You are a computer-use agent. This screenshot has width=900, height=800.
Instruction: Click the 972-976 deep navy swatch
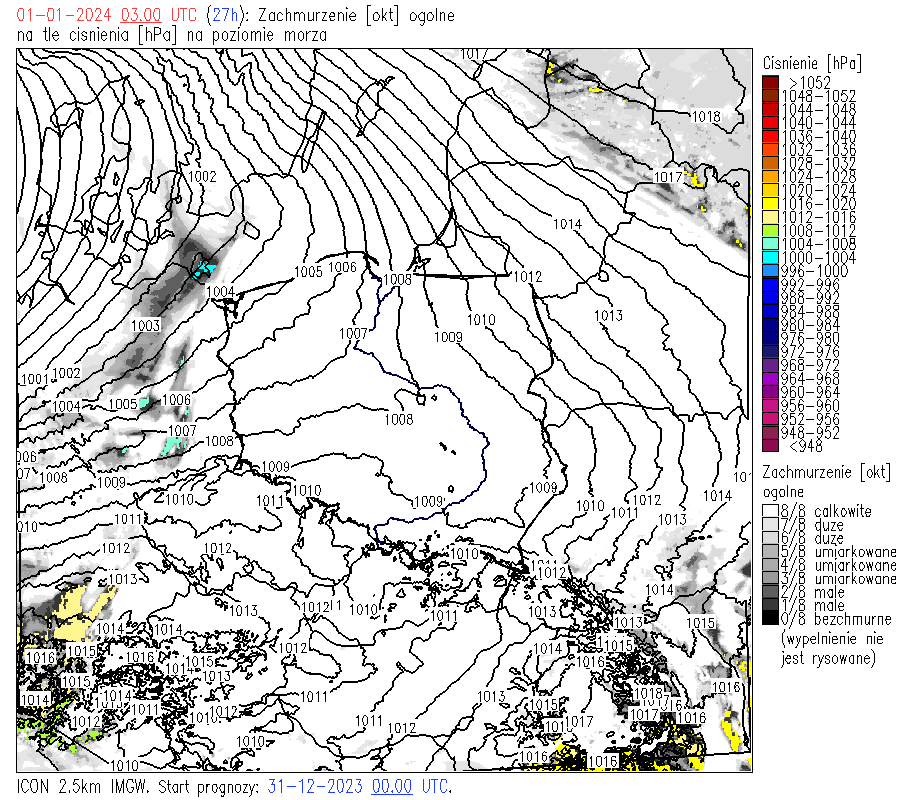point(770,352)
